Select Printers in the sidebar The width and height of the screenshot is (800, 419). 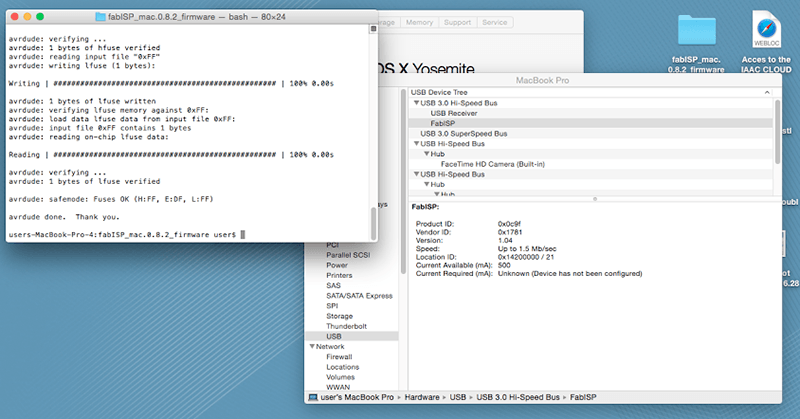(339, 275)
